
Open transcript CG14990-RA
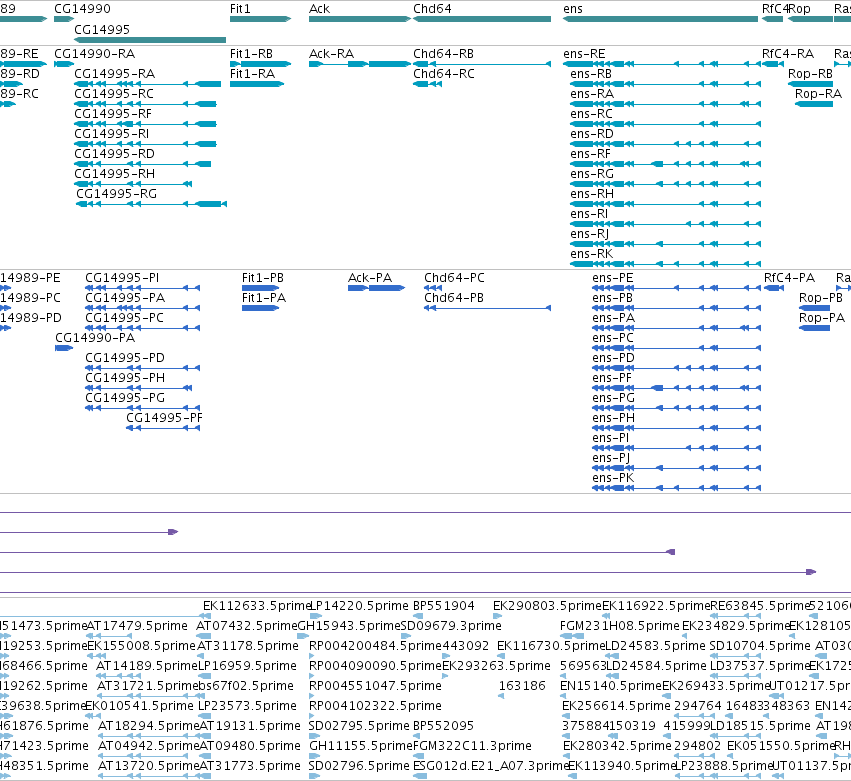click(94, 54)
